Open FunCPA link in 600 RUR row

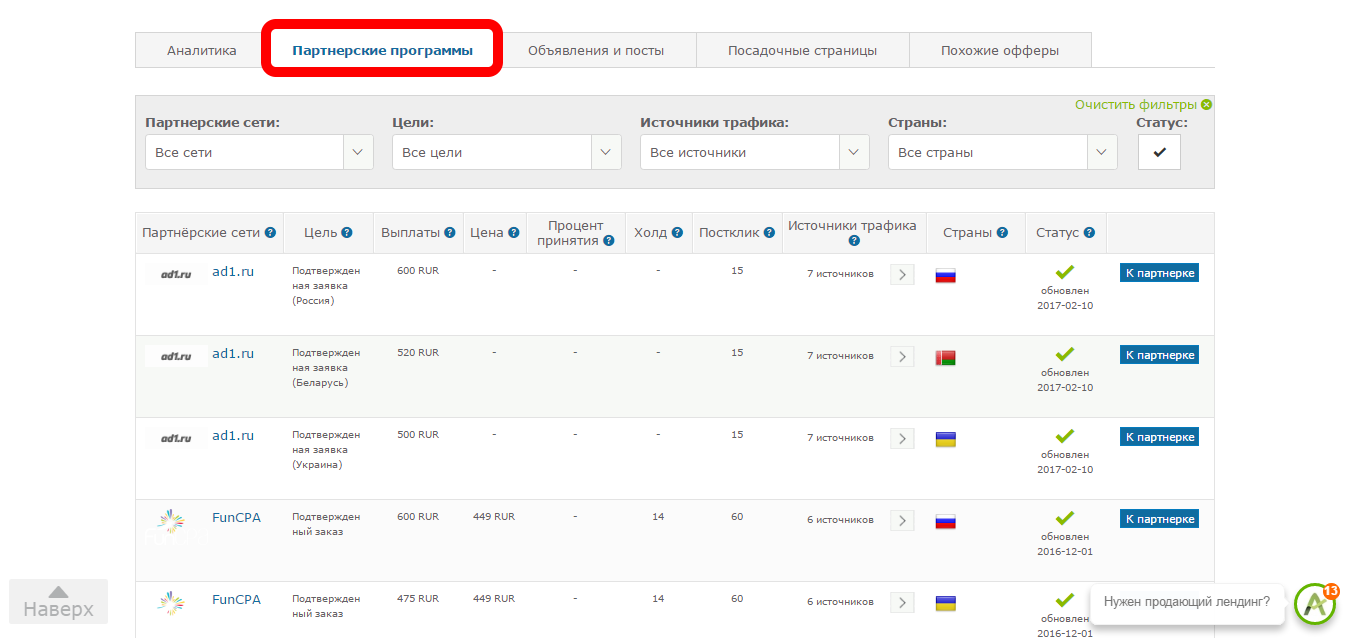click(236, 517)
